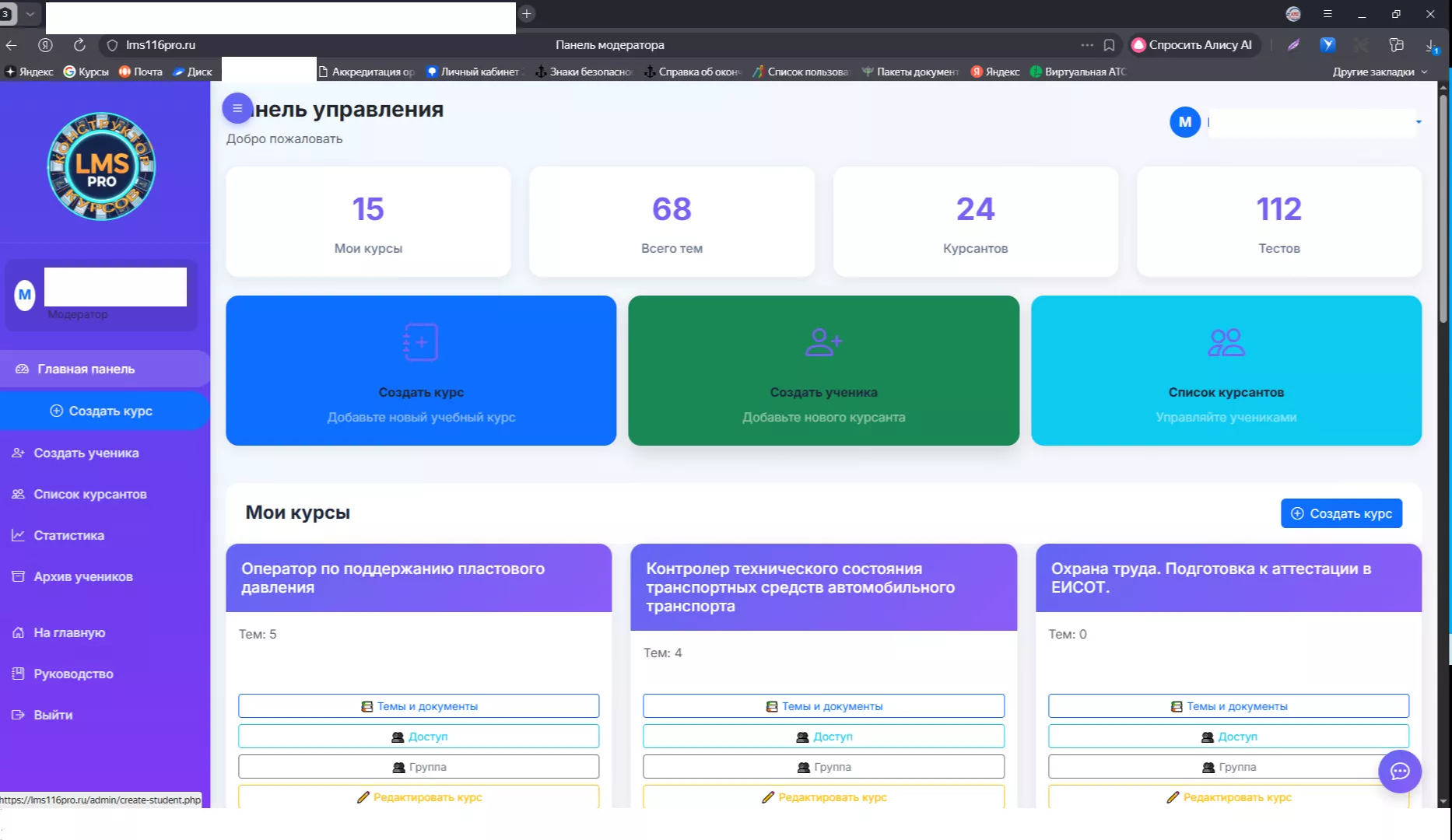Open the floating chat bubble icon
This screenshot has height=840, width=1452.
pos(1400,771)
